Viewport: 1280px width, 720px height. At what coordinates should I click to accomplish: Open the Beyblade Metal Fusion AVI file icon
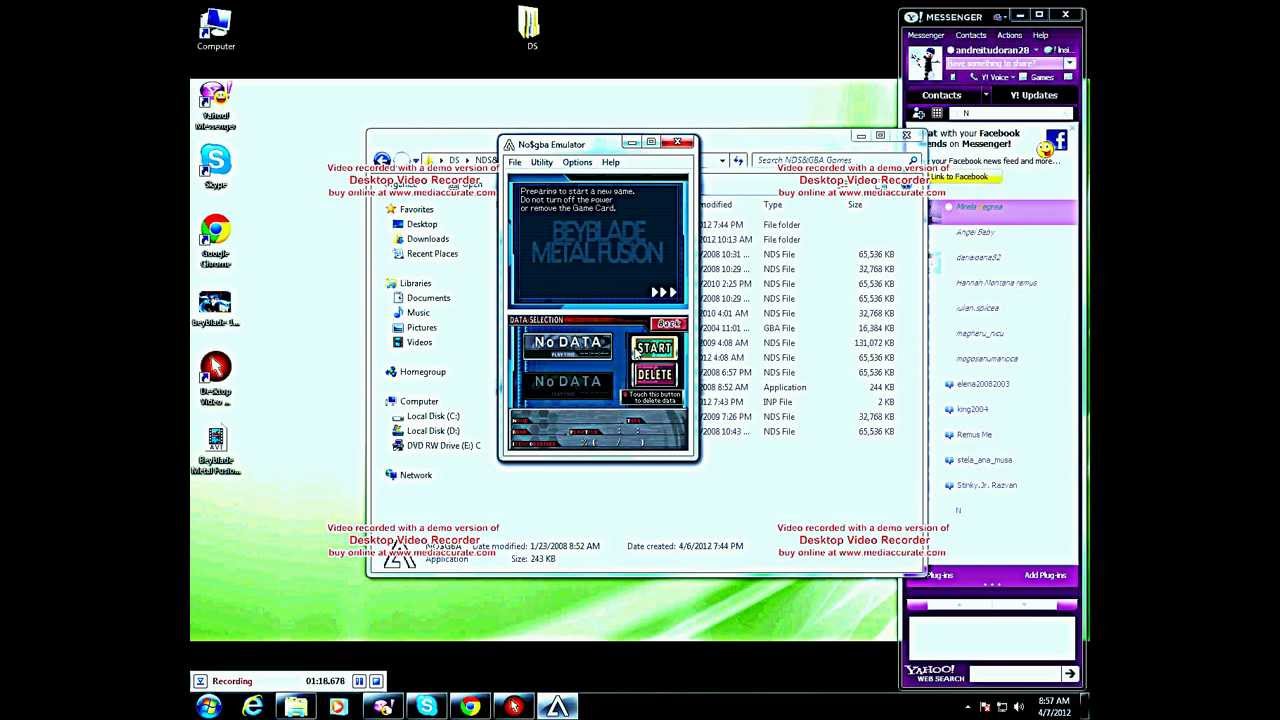216,451
